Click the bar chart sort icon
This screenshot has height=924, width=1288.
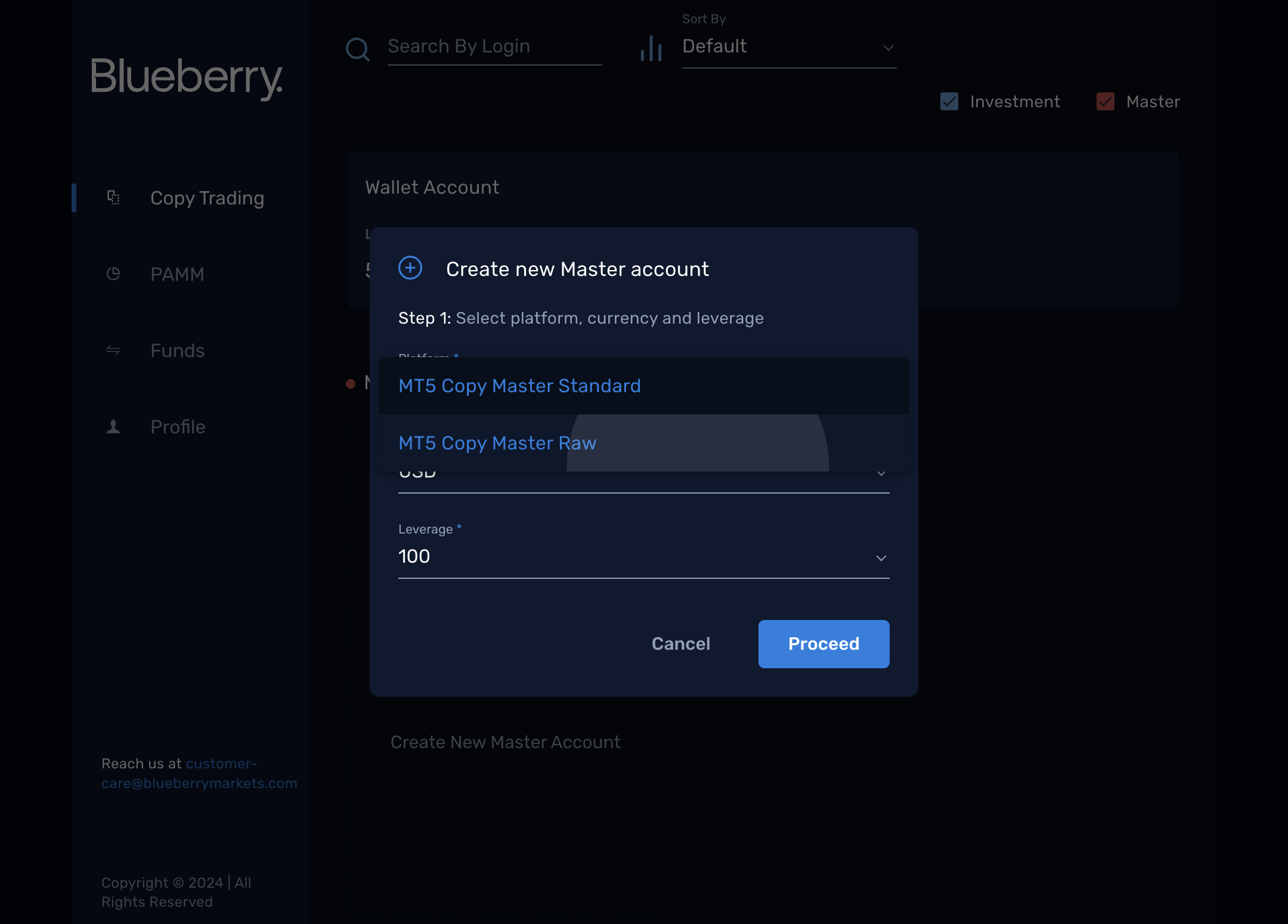tap(651, 48)
